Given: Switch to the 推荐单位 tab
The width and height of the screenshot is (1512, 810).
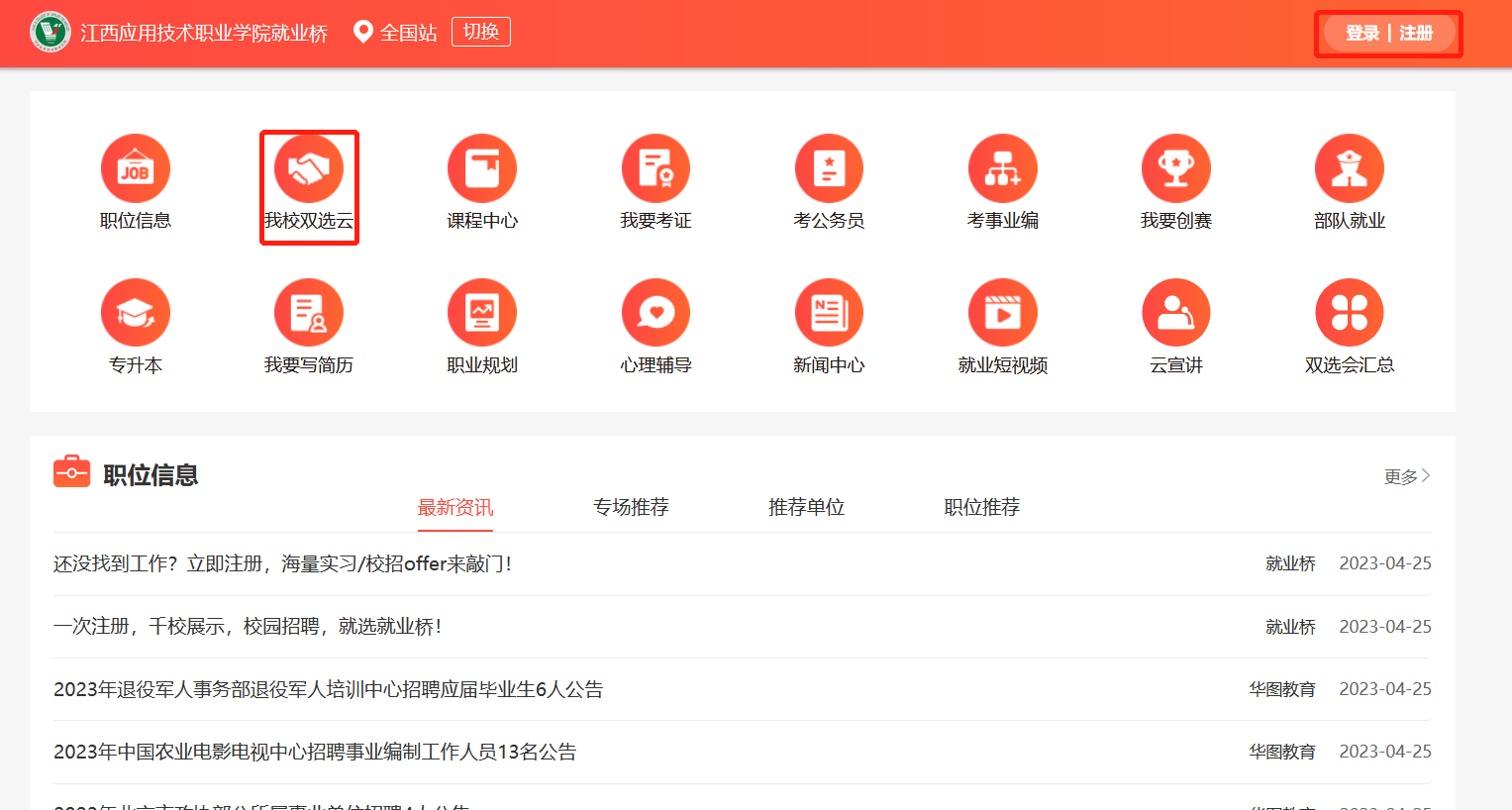Looking at the screenshot, I should click(x=806, y=507).
